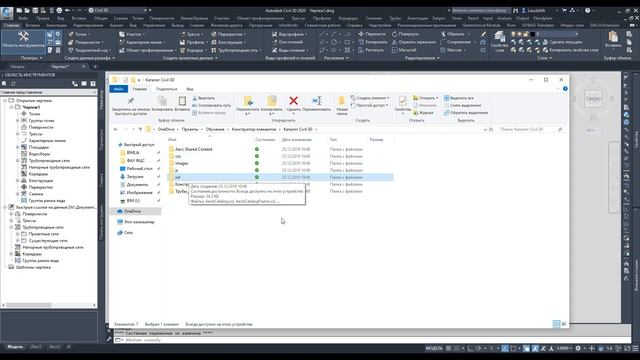This screenshot has height=360, width=640.
Task: Switch to Explorer Вид tab
Action: 190,89
